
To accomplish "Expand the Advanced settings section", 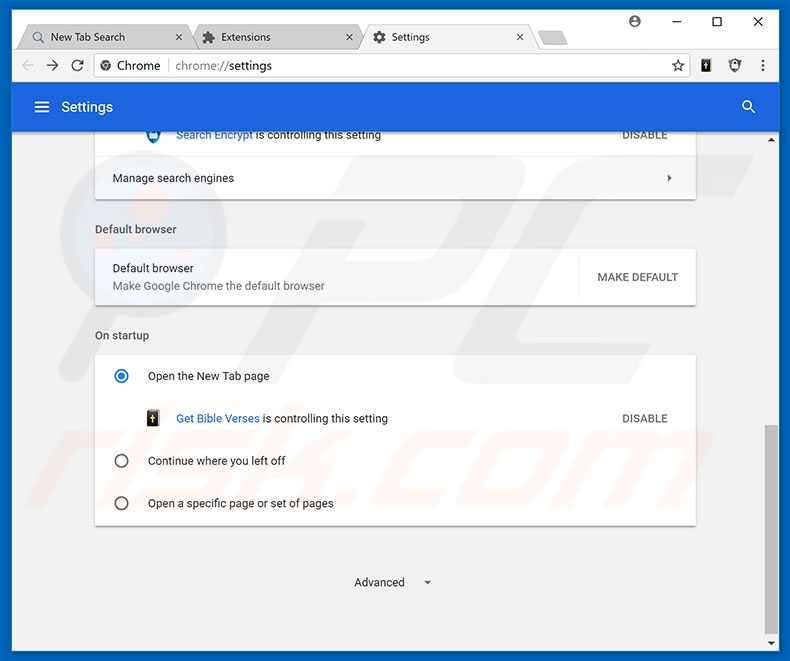I will coord(392,582).
